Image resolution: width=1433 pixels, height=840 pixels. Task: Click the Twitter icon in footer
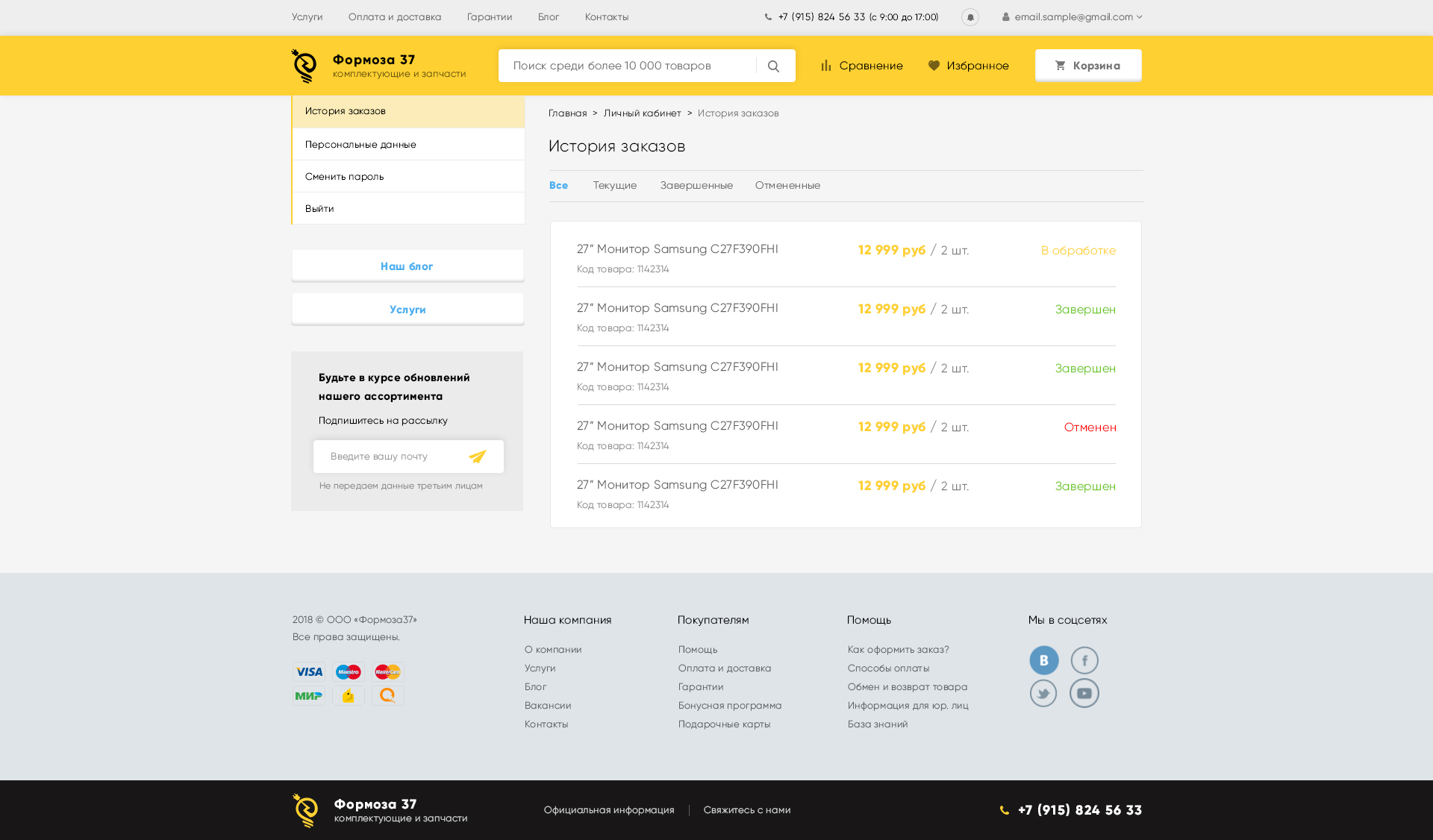[x=1043, y=693]
